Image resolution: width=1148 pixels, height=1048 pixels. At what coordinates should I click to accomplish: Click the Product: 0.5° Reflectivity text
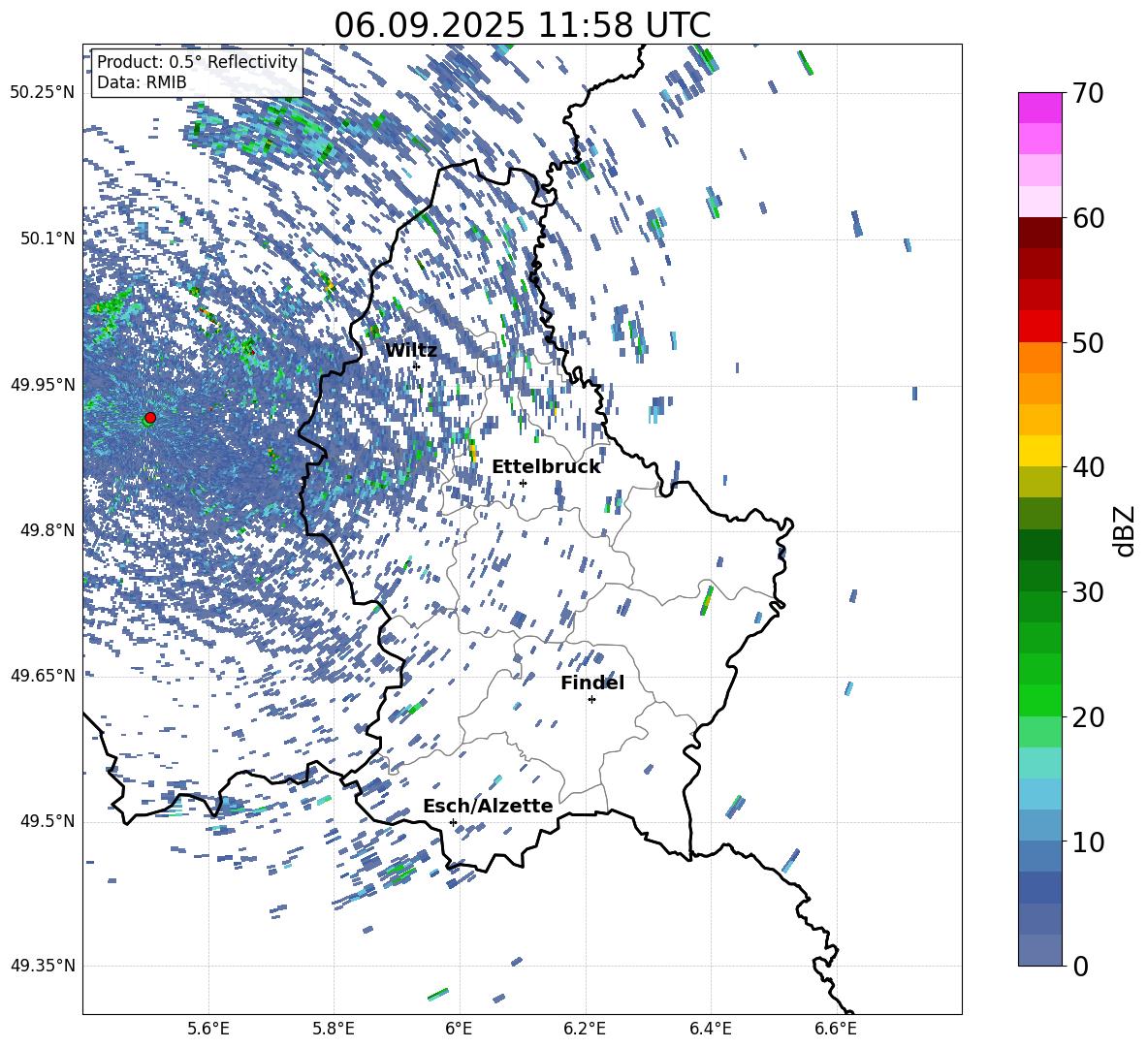point(197,62)
